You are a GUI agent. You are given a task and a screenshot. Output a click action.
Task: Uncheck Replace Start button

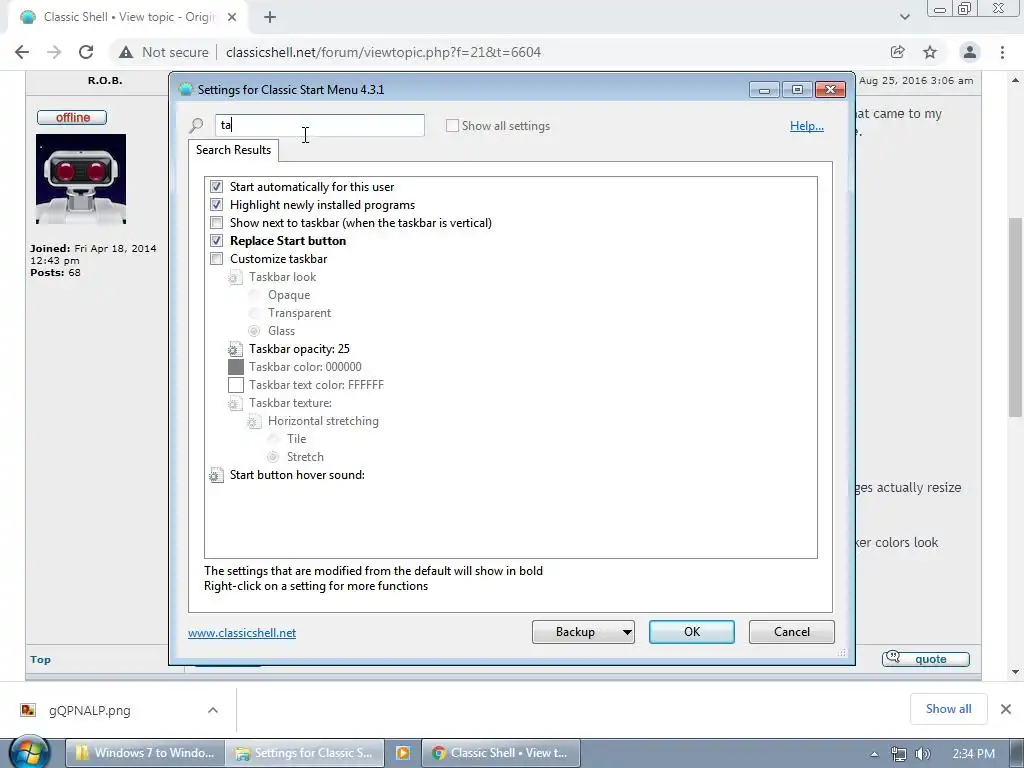(x=216, y=241)
